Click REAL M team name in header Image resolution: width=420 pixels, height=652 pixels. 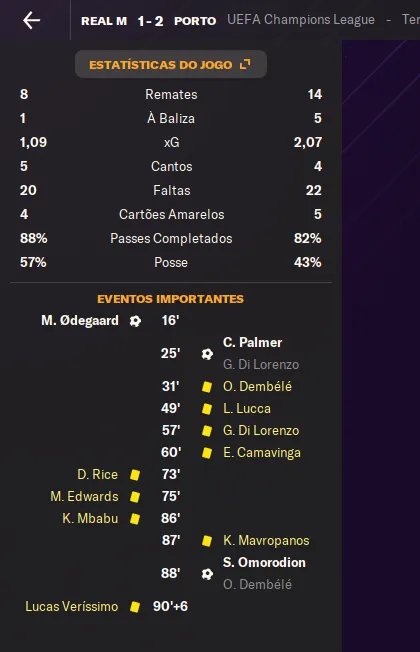click(x=104, y=21)
